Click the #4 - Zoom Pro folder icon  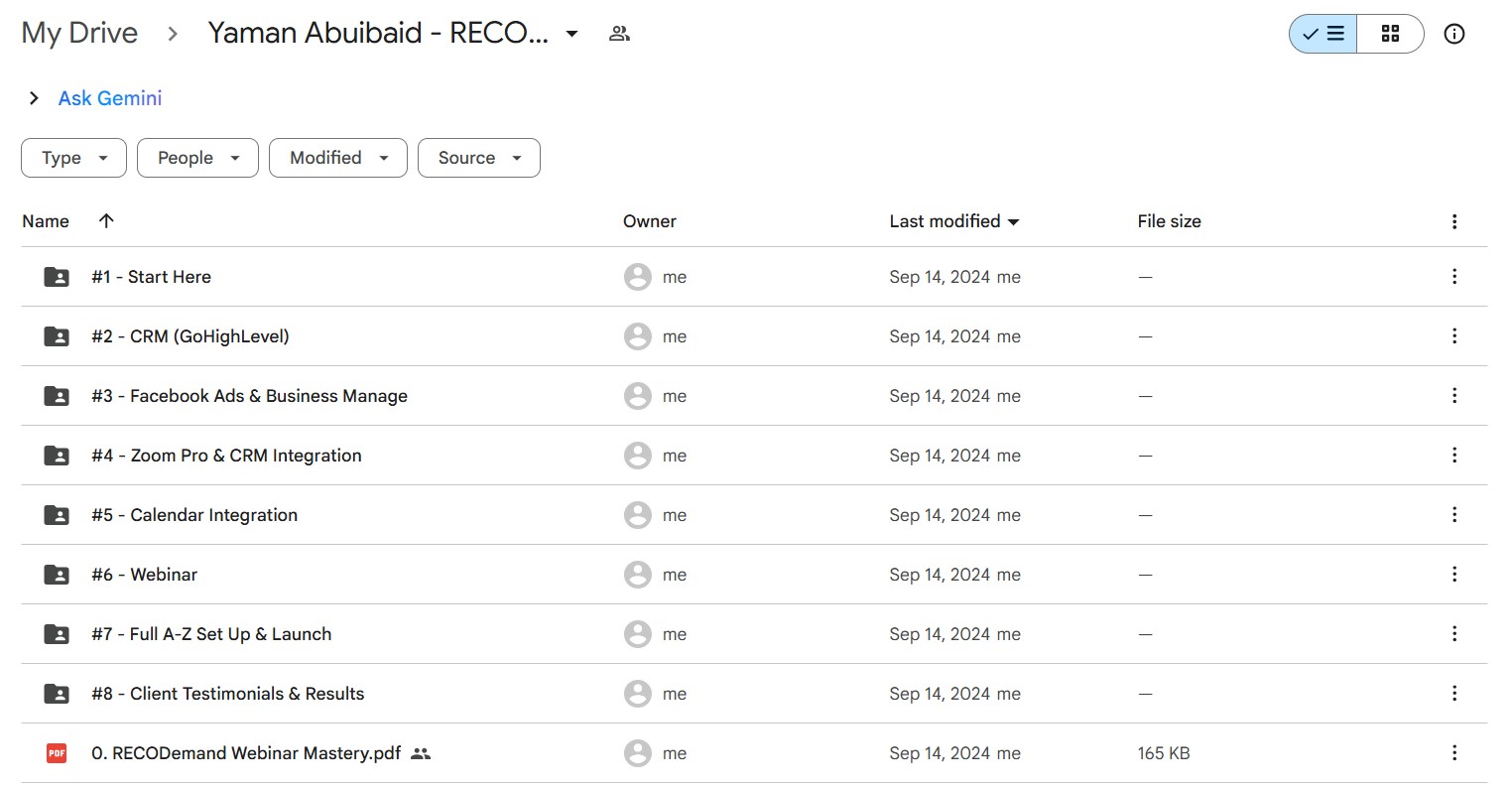click(x=57, y=456)
